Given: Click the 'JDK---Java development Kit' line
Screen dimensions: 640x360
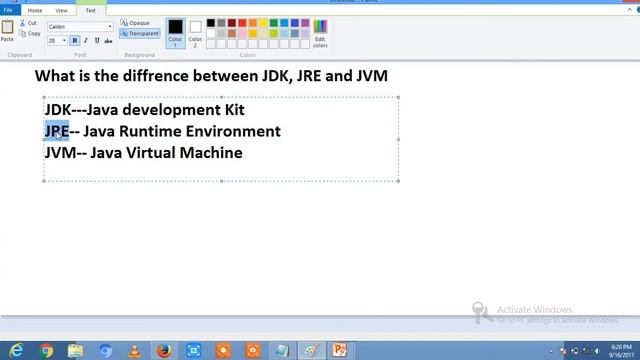Looking at the screenshot, I should [x=144, y=110].
